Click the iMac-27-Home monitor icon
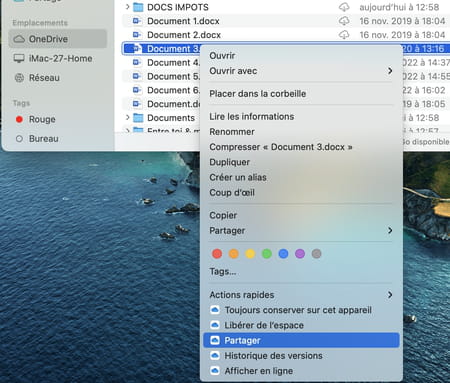Screen dimensions: 450x383 19,58
